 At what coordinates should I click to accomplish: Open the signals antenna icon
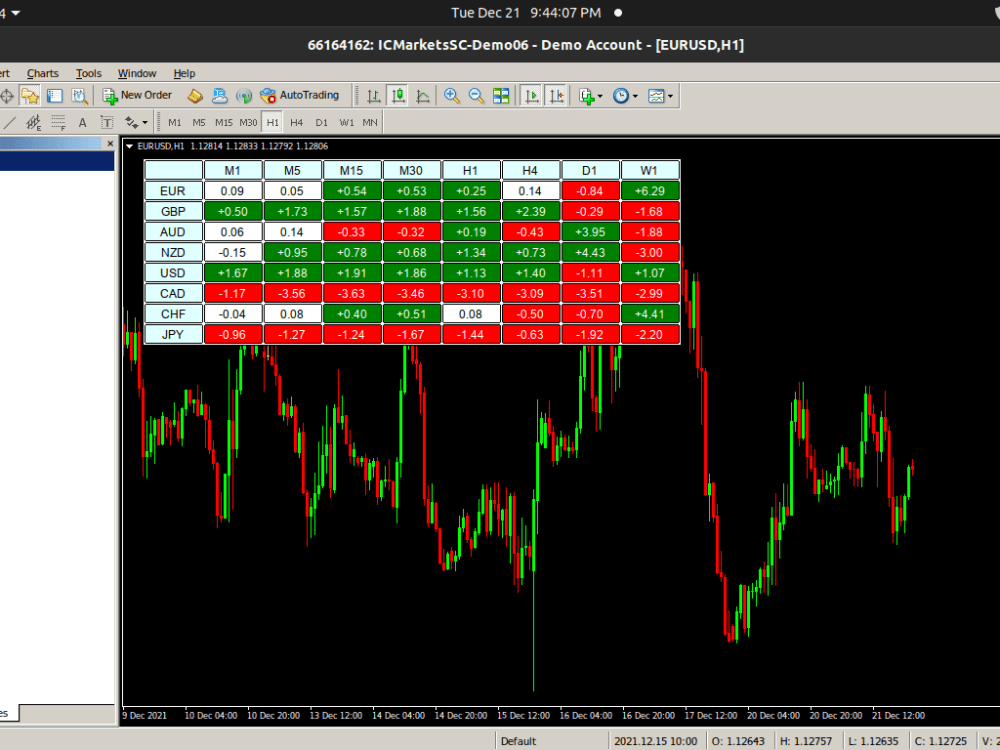(244, 96)
